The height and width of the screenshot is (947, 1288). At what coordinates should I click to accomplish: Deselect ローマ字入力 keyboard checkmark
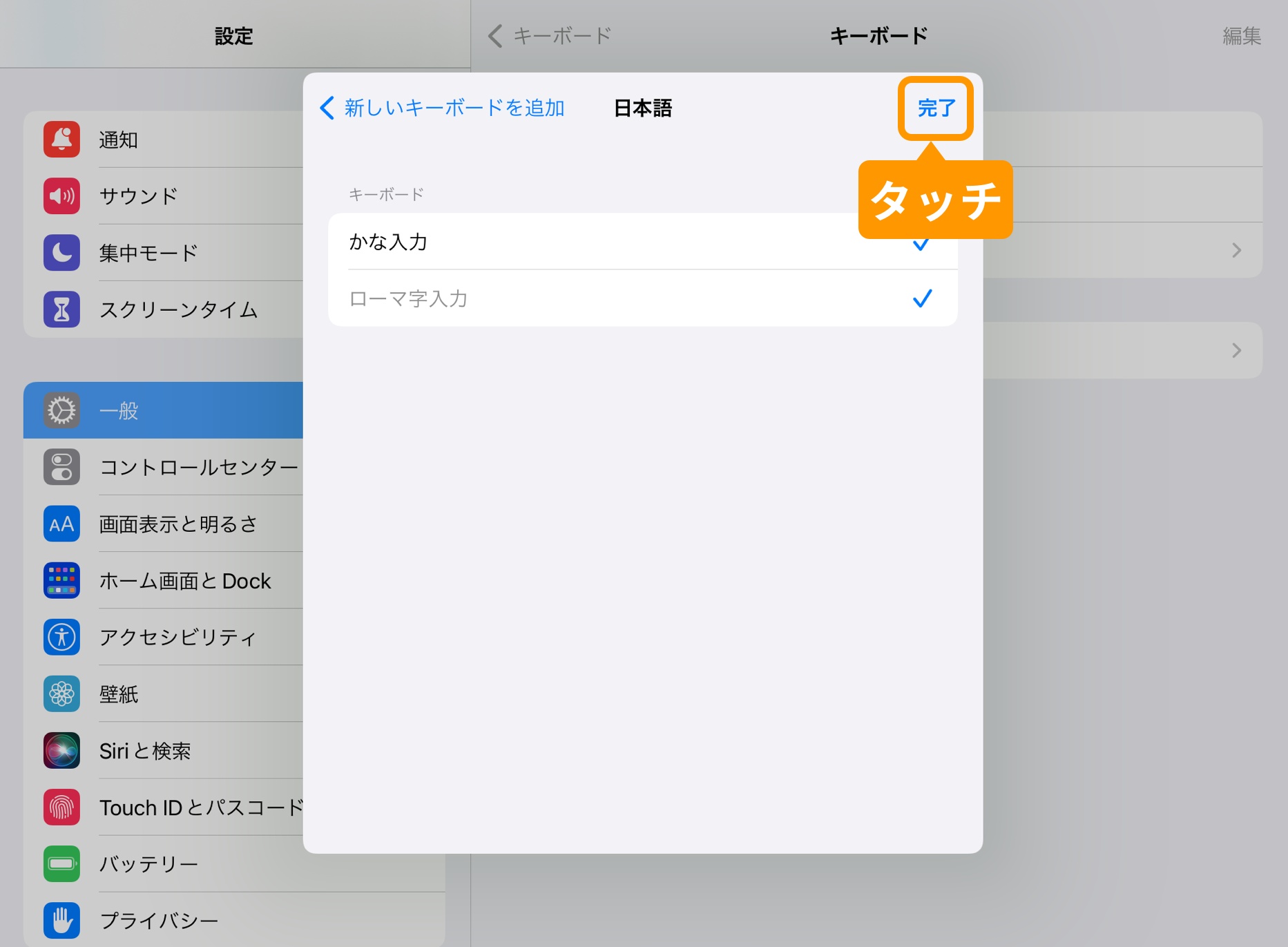pyautogui.click(x=921, y=298)
